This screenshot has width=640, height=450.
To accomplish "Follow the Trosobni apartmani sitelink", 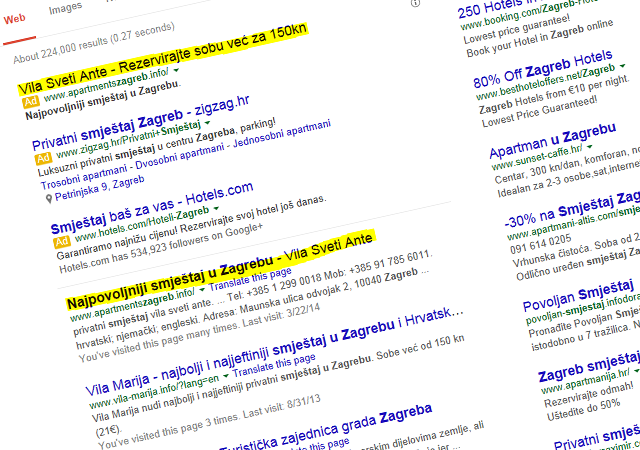I will 84,178.
